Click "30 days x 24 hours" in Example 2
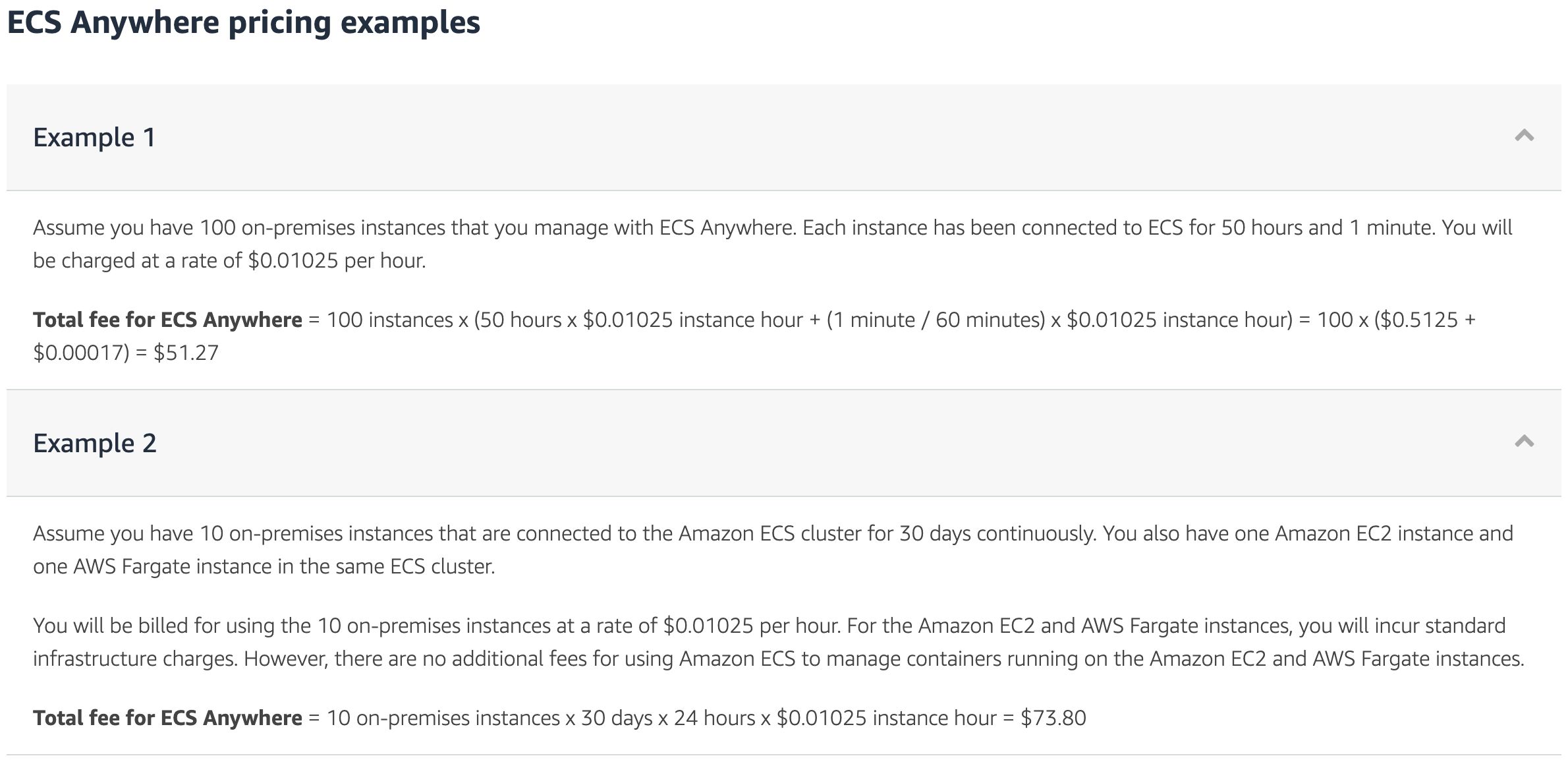 tap(668, 718)
